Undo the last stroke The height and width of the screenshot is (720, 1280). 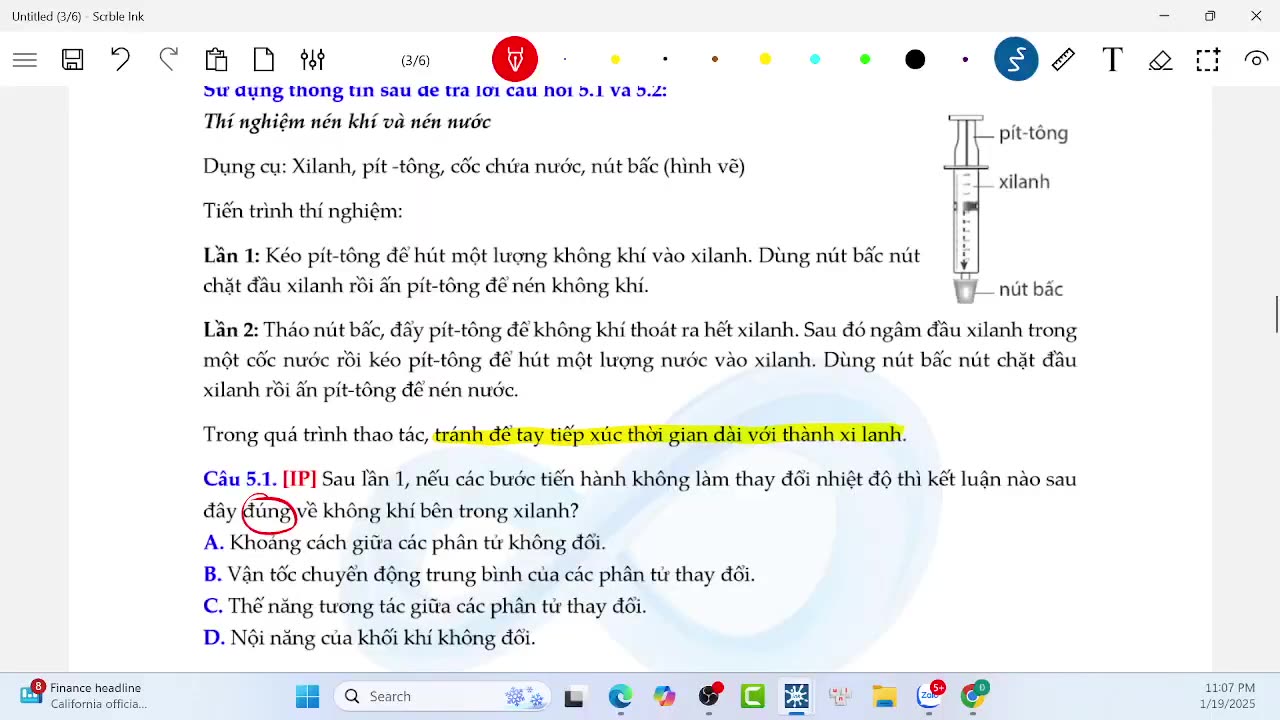pyautogui.click(x=120, y=60)
